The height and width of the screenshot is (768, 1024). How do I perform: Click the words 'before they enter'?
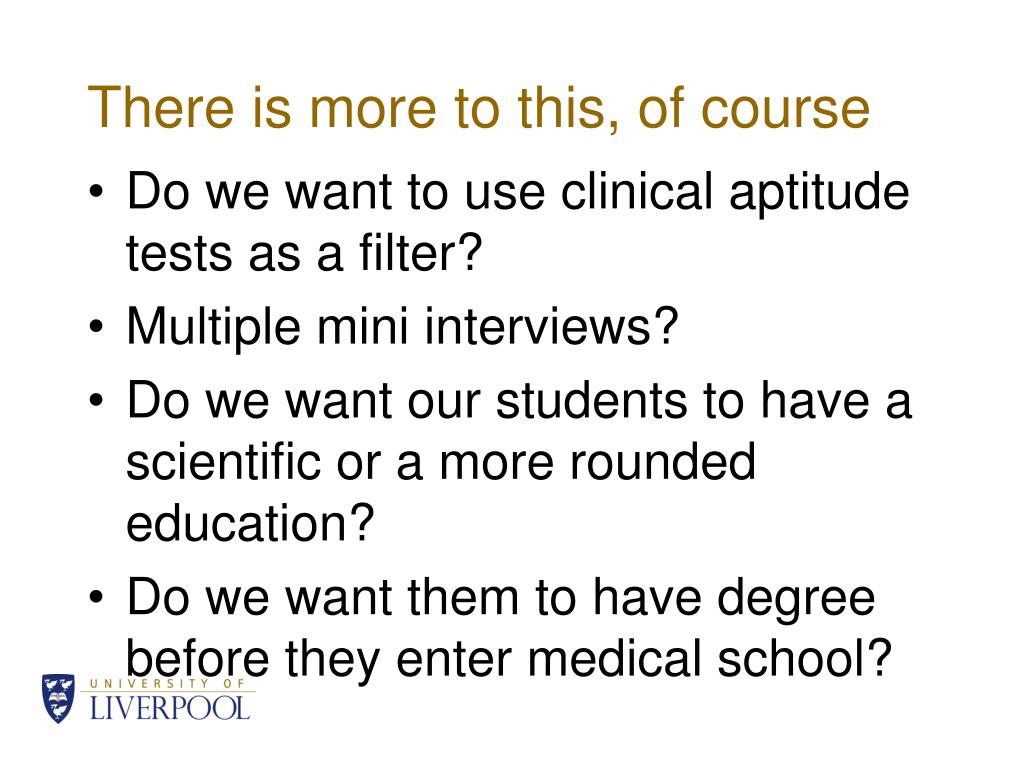(319, 660)
